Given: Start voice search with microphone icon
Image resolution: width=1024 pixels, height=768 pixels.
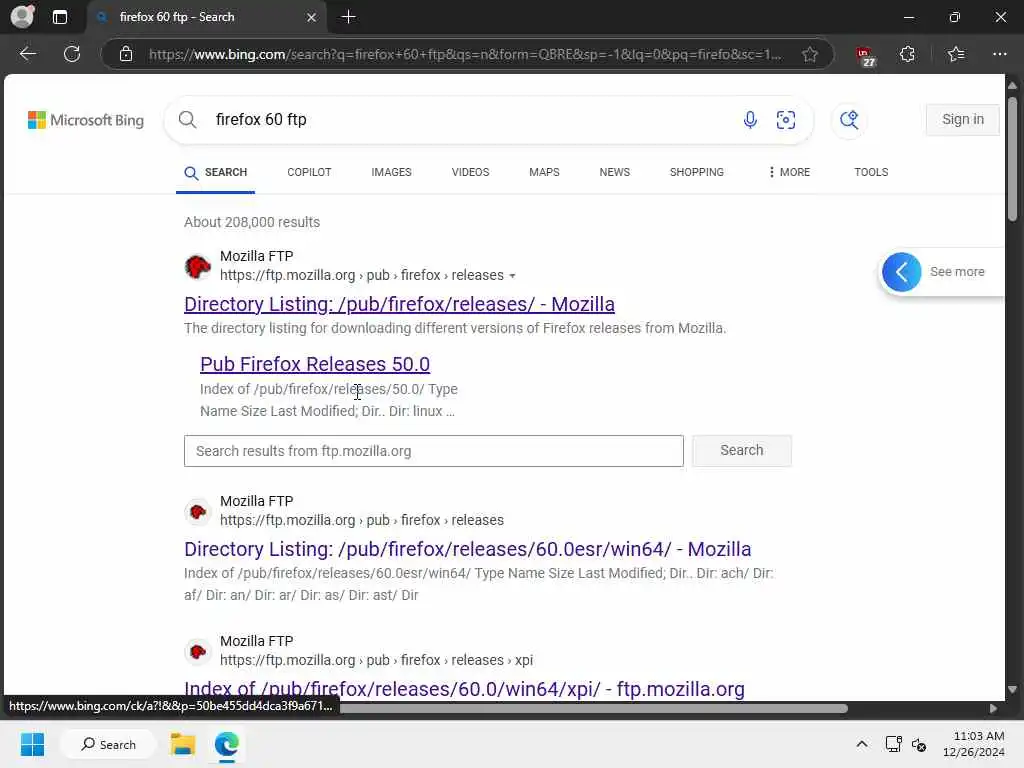Looking at the screenshot, I should [x=750, y=120].
